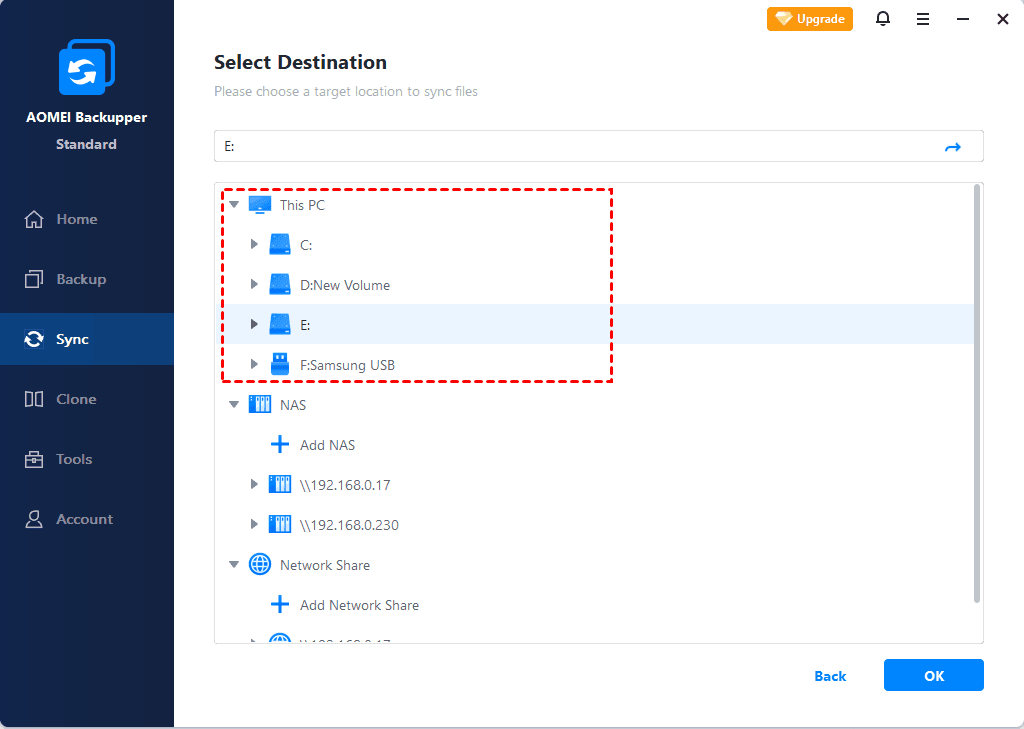Collapse the This PC tree node

coord(234,205)
